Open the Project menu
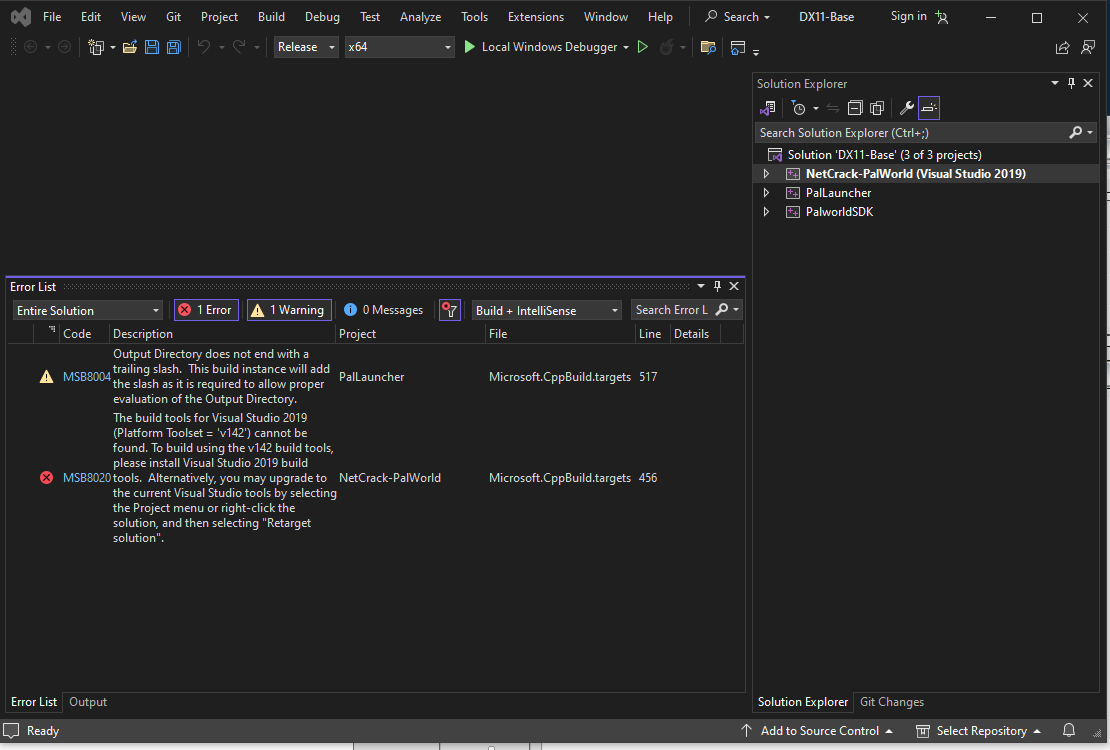This screenshot has width=1110, height=750. click(x=219, y=16)
